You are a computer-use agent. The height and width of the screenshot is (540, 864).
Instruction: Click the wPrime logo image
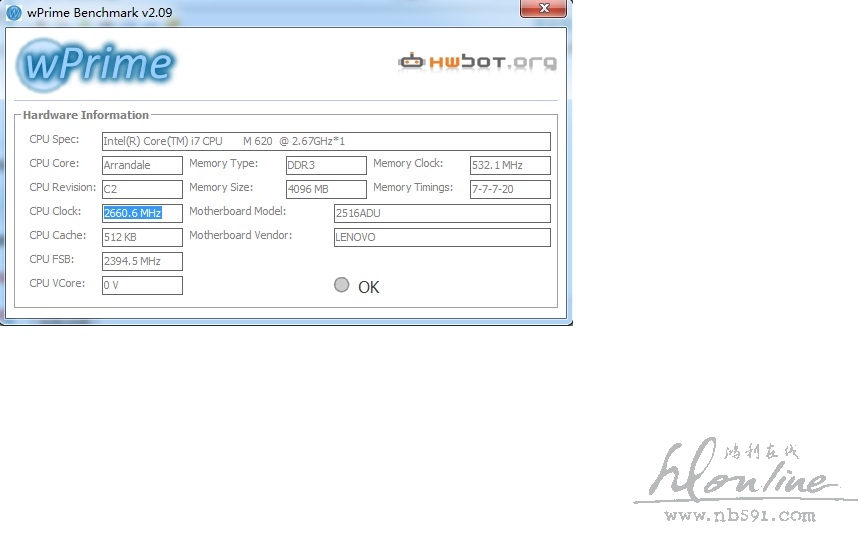click(95, 64)
